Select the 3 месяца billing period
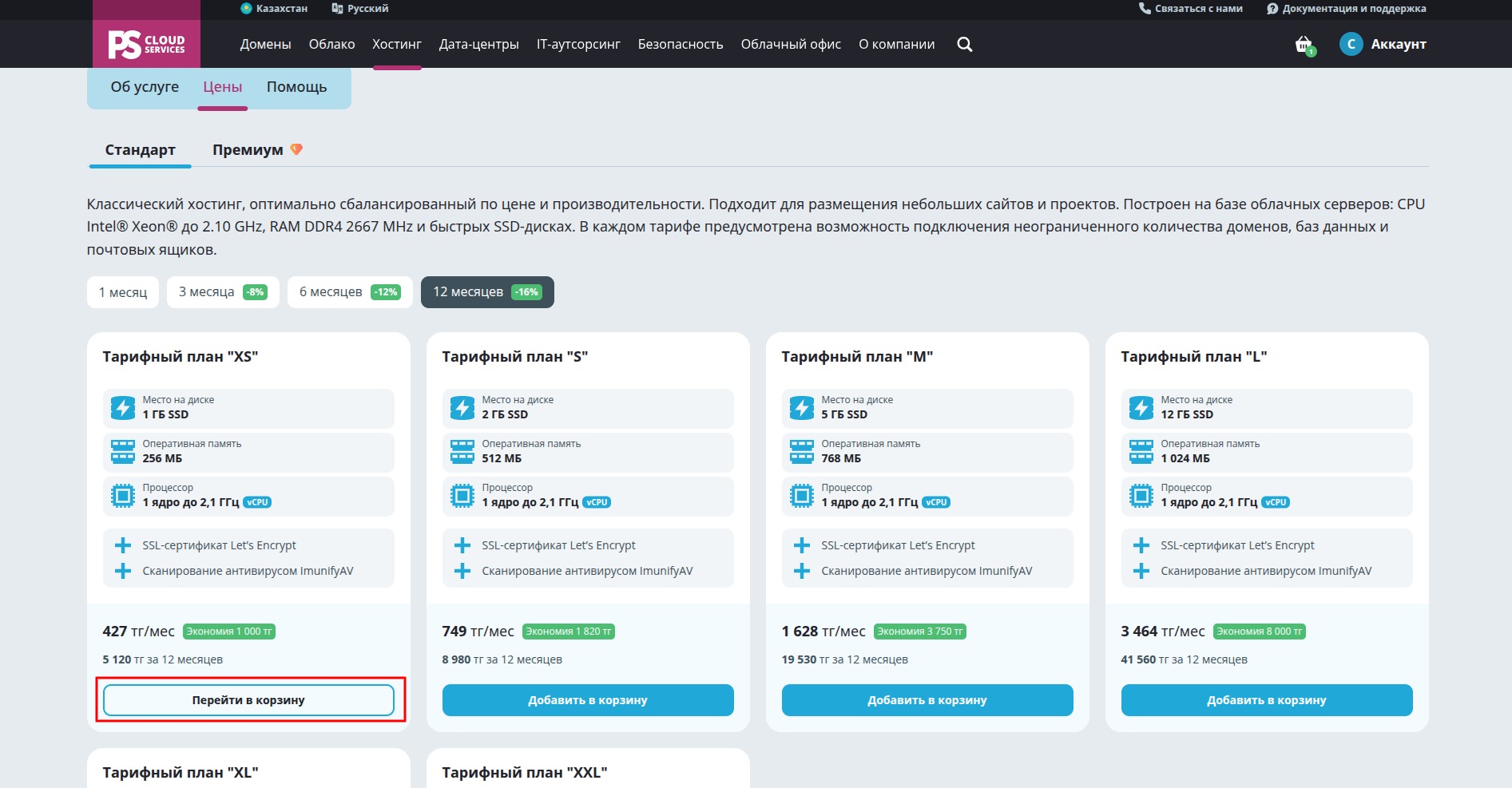 pos(223,292)
